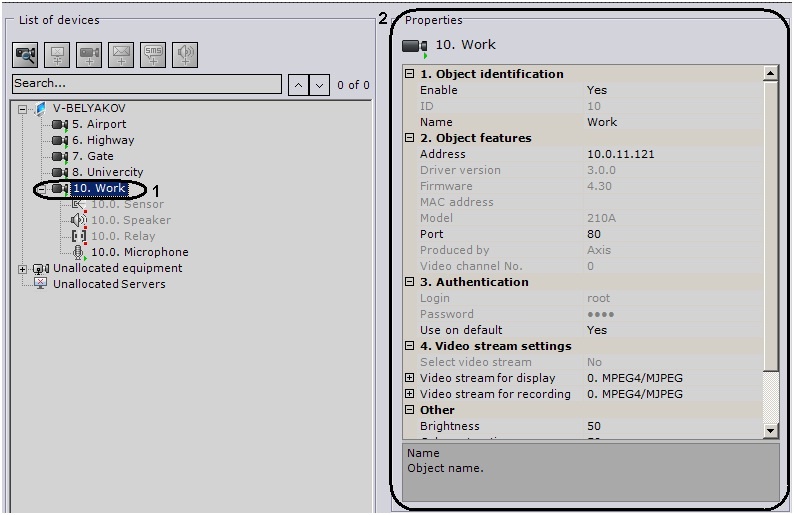The height and width of the screenshot is (515, 794).
Task: Click the Unallocated equipment icon
Action: pos(41,268)
